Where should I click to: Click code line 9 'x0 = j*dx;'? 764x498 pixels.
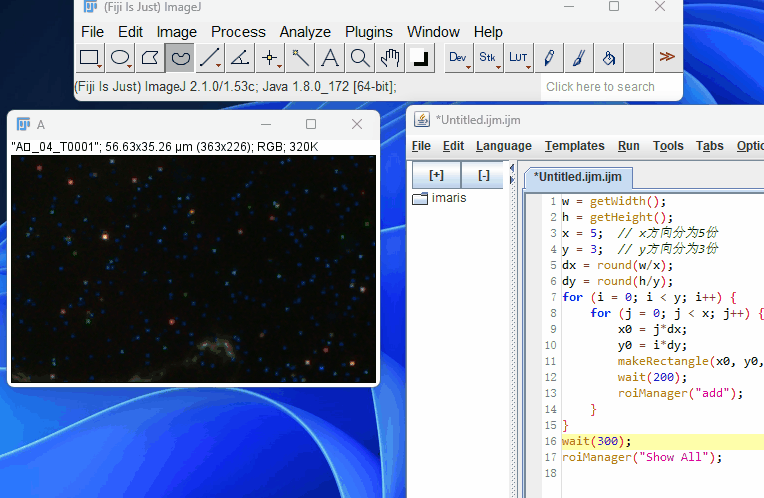pyautogui.click(x=652, y=329)
